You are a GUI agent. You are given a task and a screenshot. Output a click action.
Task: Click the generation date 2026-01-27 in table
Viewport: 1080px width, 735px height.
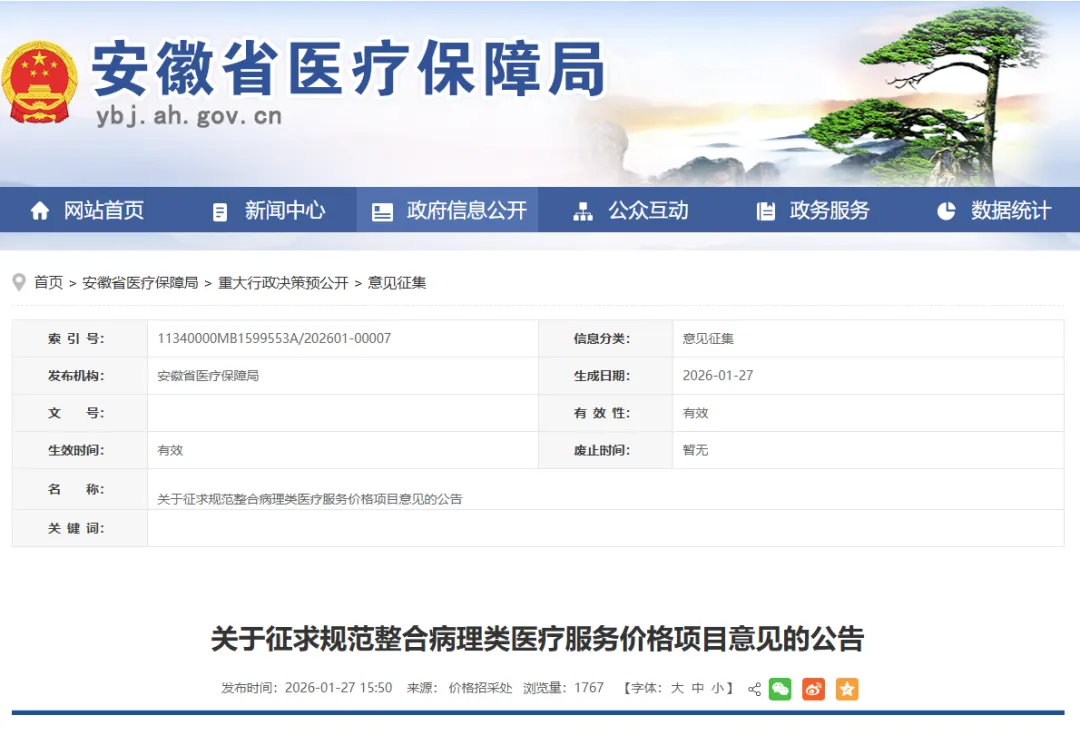click(718, 375)
